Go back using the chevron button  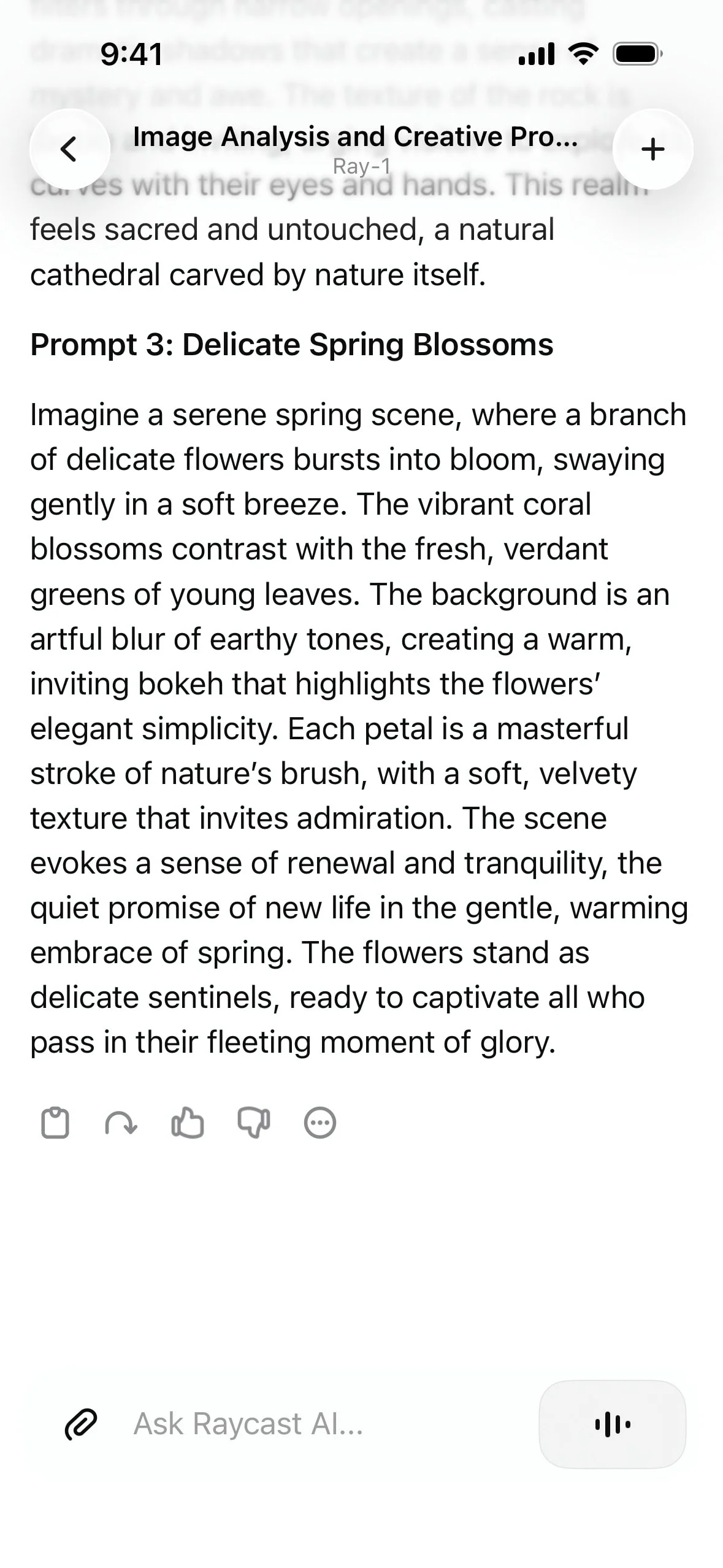point(69,149)
